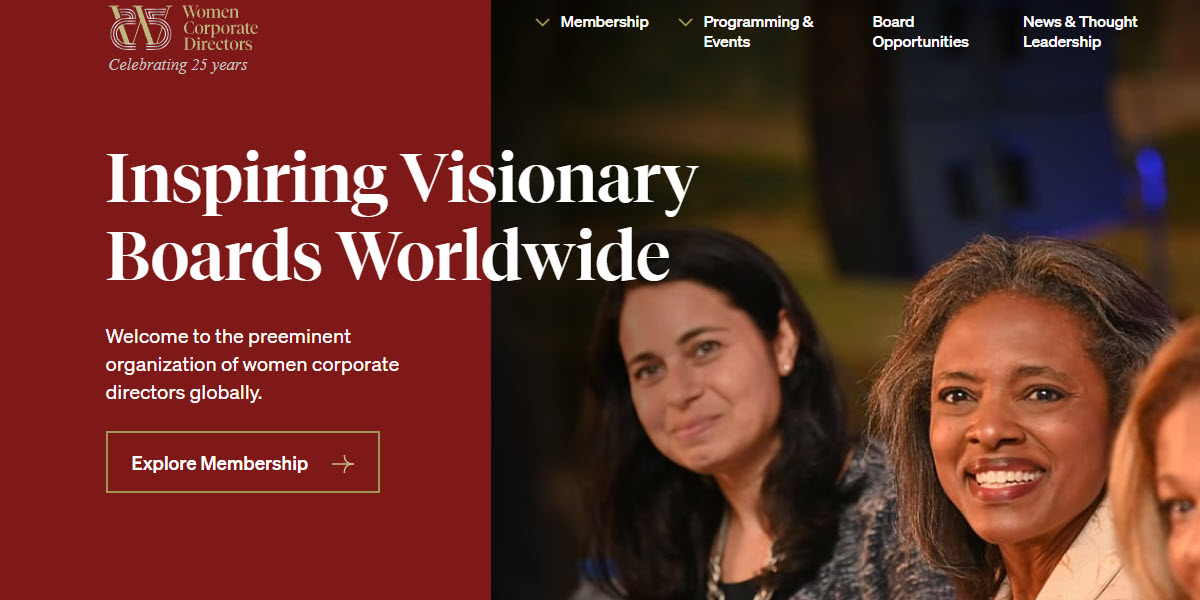
Task: Select Board Opportunities in the navigation
Action: click(920, 31)
